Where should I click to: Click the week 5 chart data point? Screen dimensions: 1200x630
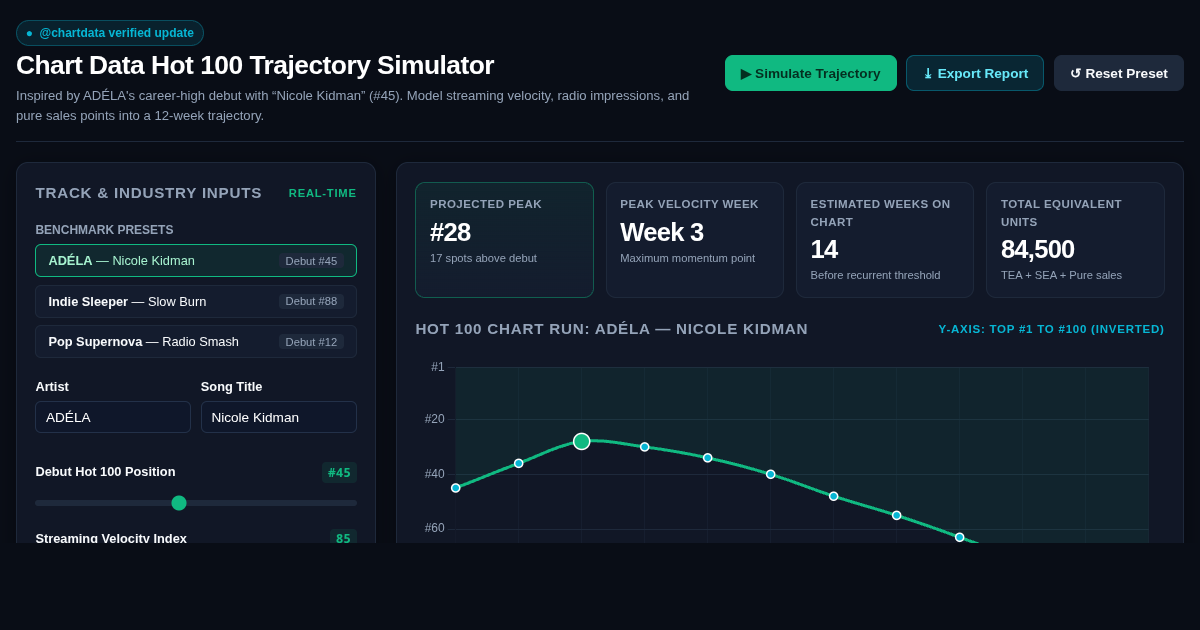click(x=708, y=458)
